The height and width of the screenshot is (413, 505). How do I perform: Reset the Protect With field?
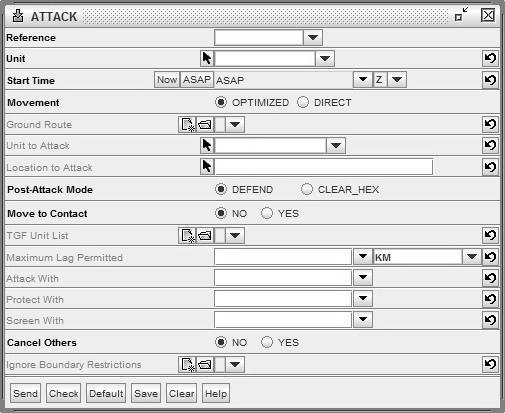coord(490,299)
